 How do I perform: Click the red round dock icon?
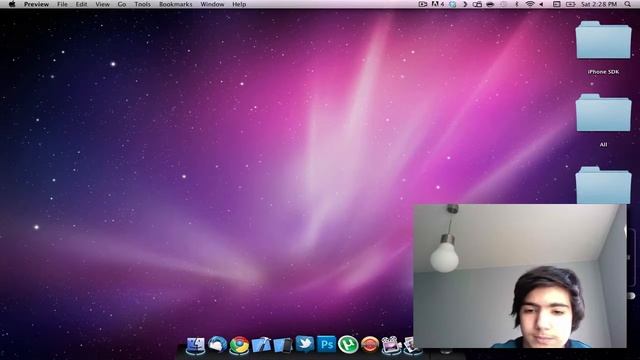point(369,344)
